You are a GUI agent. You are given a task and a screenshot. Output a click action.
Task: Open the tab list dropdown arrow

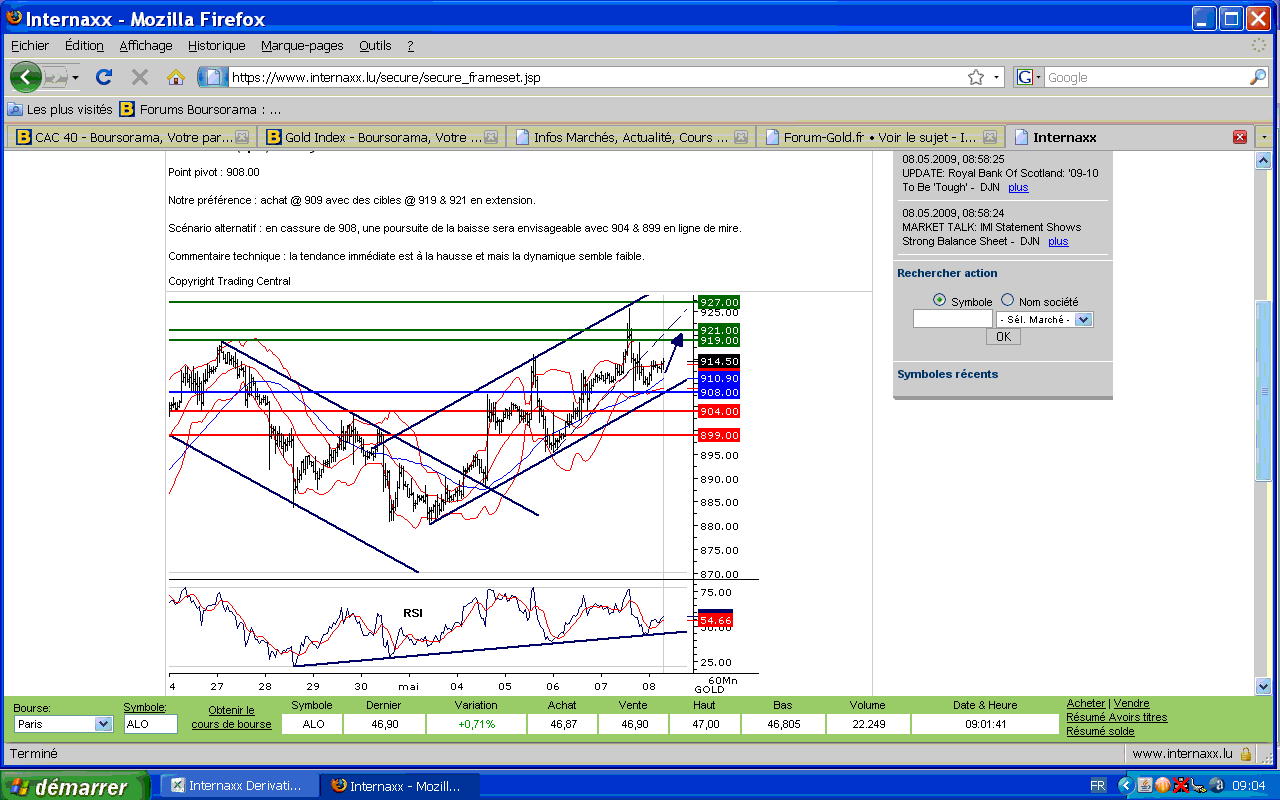coord(1265,137)
